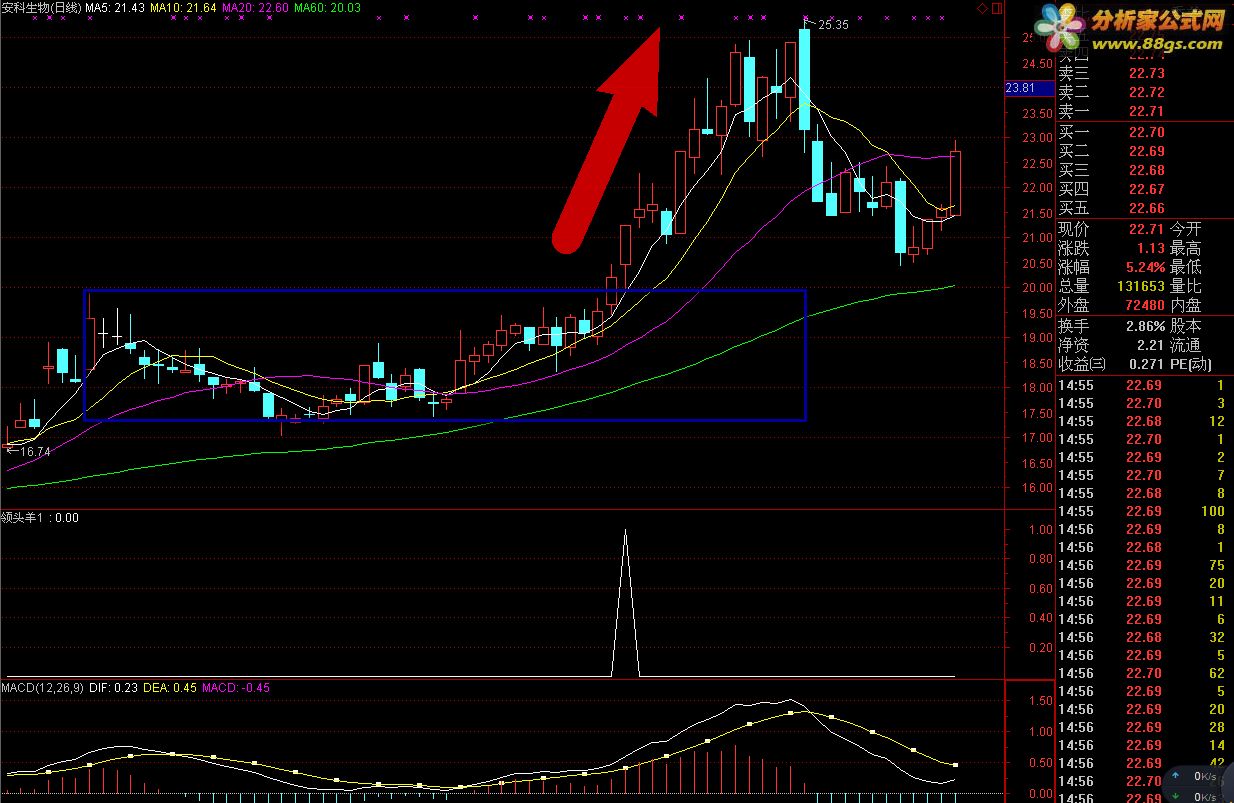Screen dimensions: 1234x803
Task: Click the white spike in the 领头羊 indicator pane
Action: pyautogui.click(x=625, y=603)
